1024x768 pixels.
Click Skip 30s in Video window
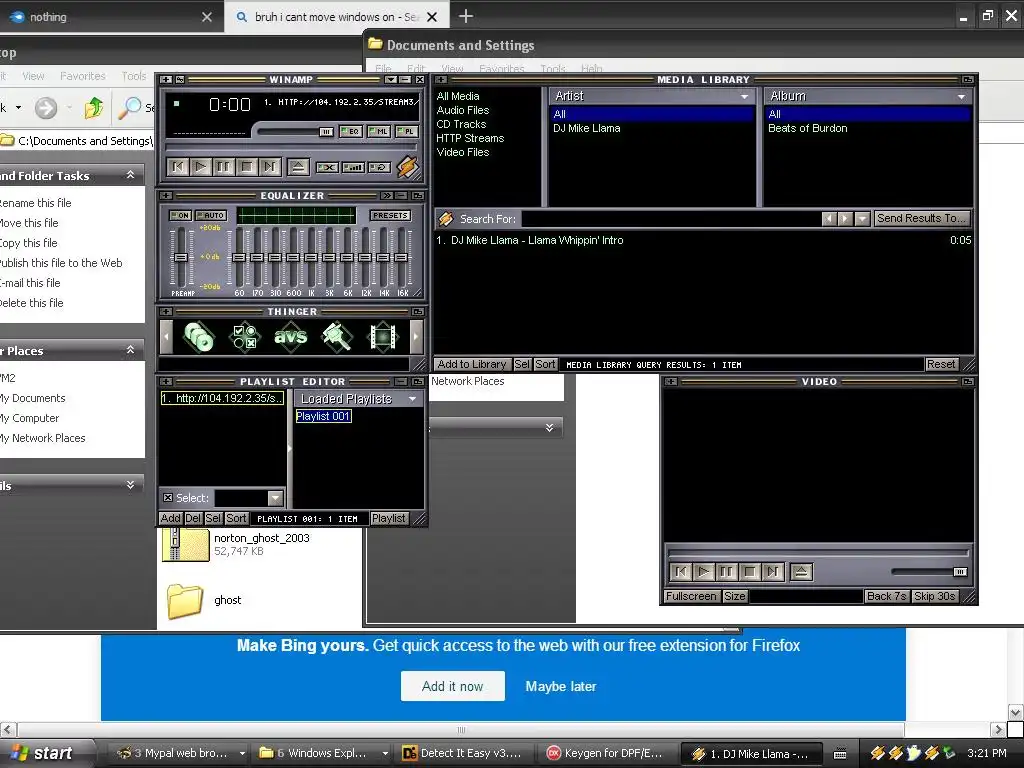point(935,596)
